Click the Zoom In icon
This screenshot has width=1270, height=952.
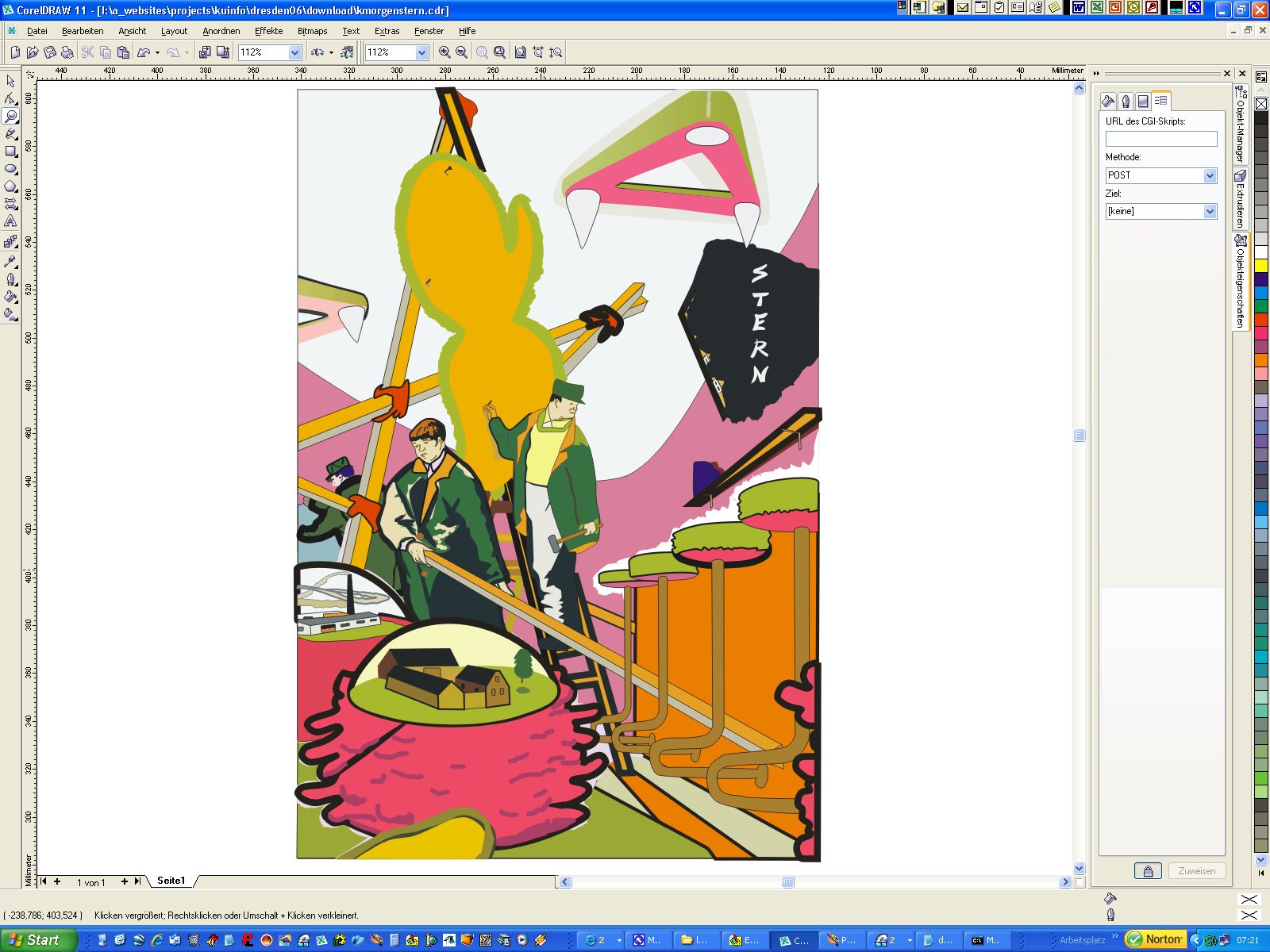(444, 52)
